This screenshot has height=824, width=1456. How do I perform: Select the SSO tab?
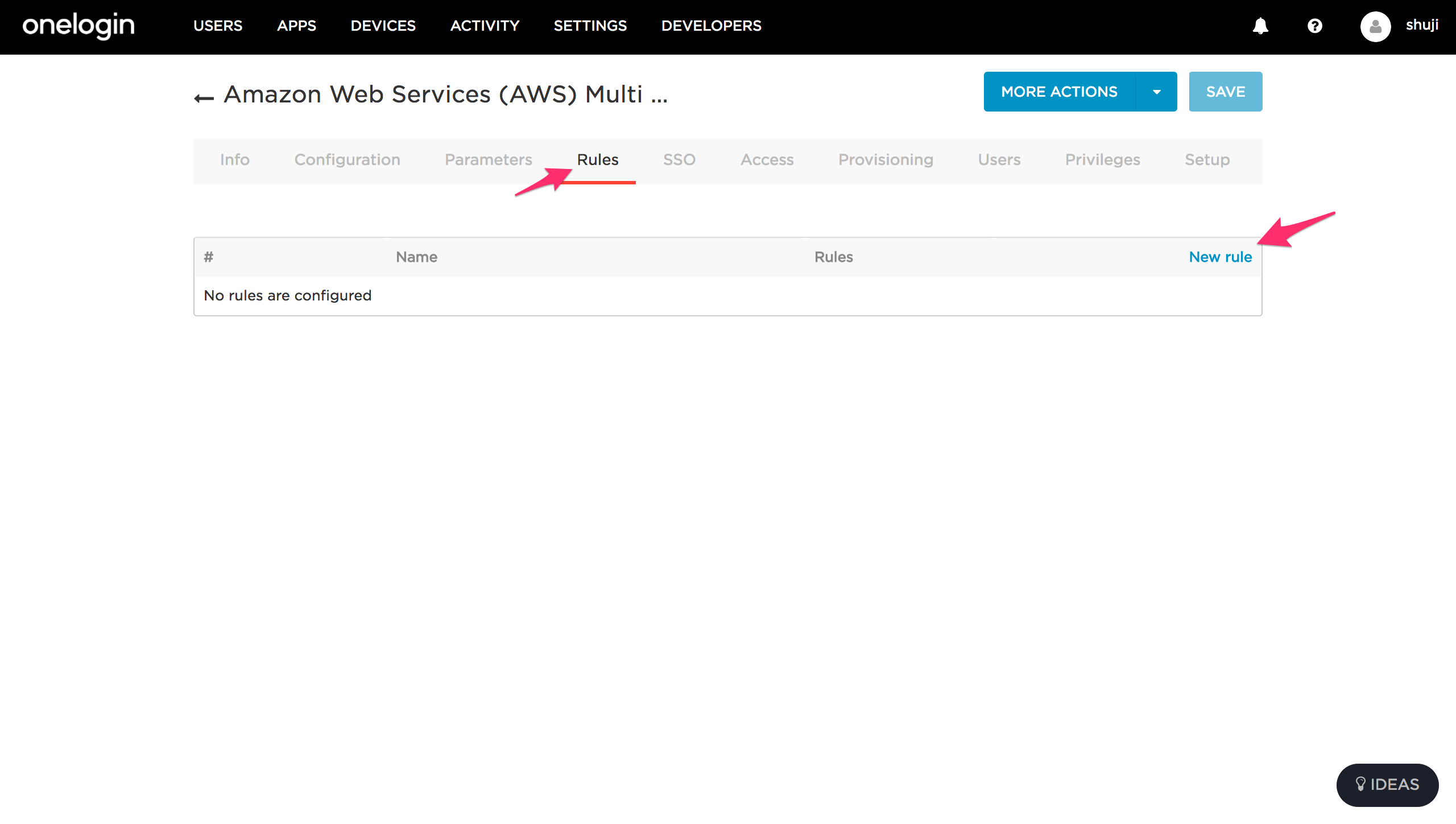pyautogui.click(x=679, y=160)
